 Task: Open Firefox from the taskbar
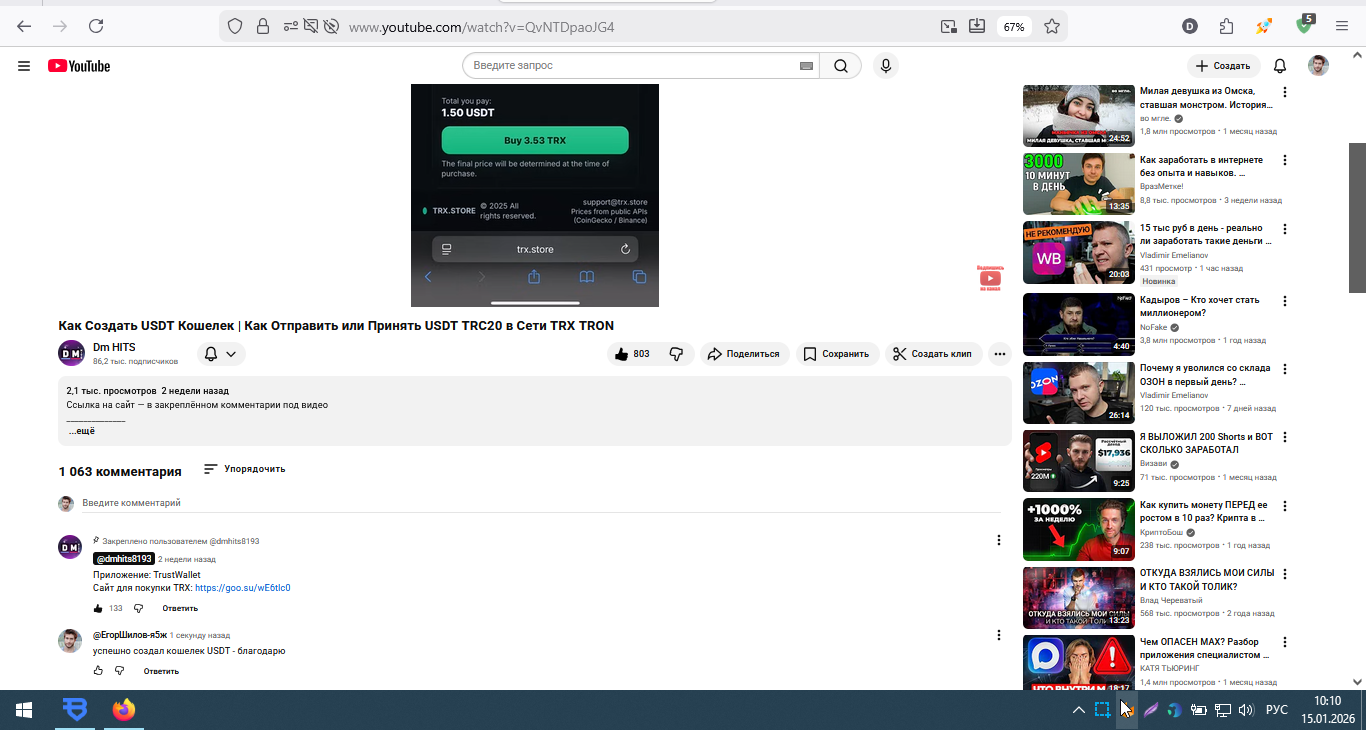coord(123,710)
